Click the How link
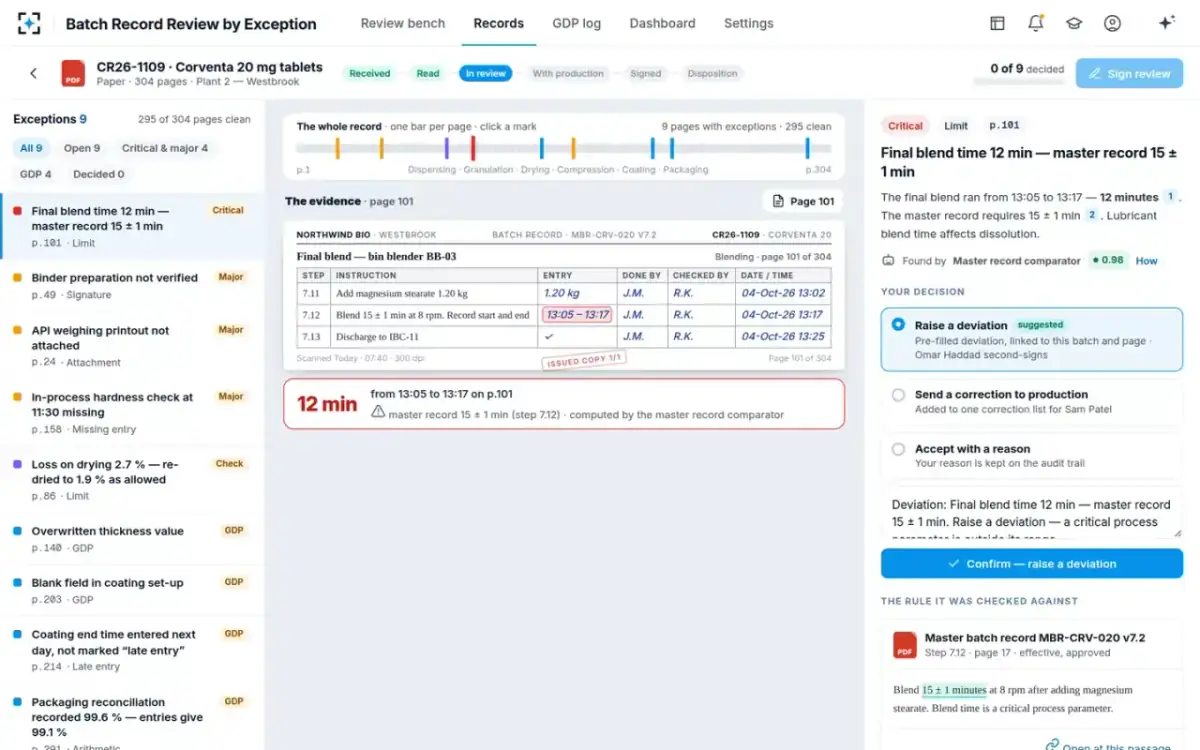 coord(1146,261)
